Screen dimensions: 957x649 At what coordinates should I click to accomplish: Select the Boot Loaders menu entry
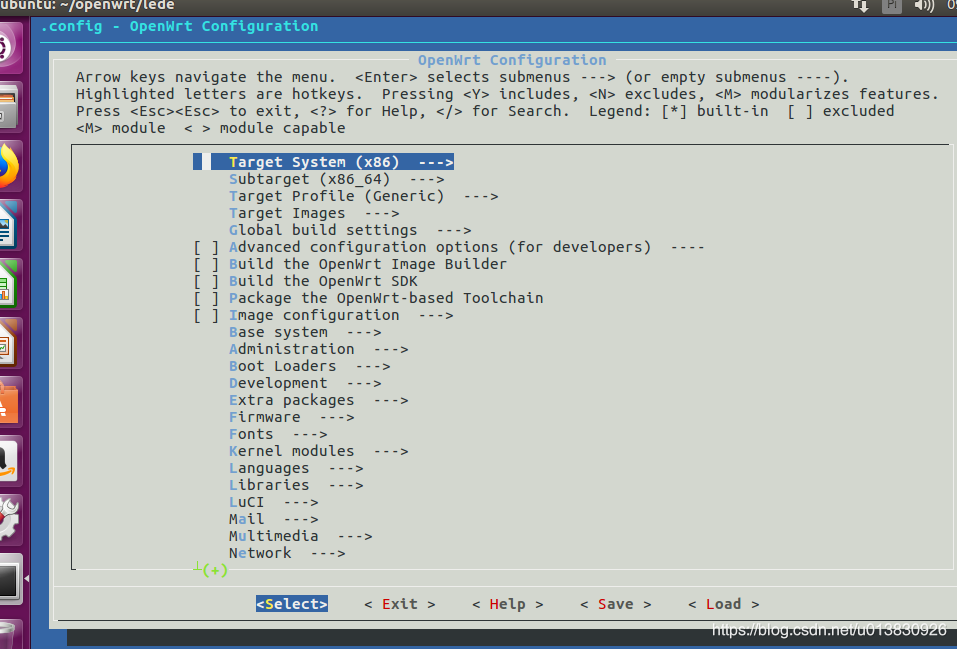click(x=309, y=366)
